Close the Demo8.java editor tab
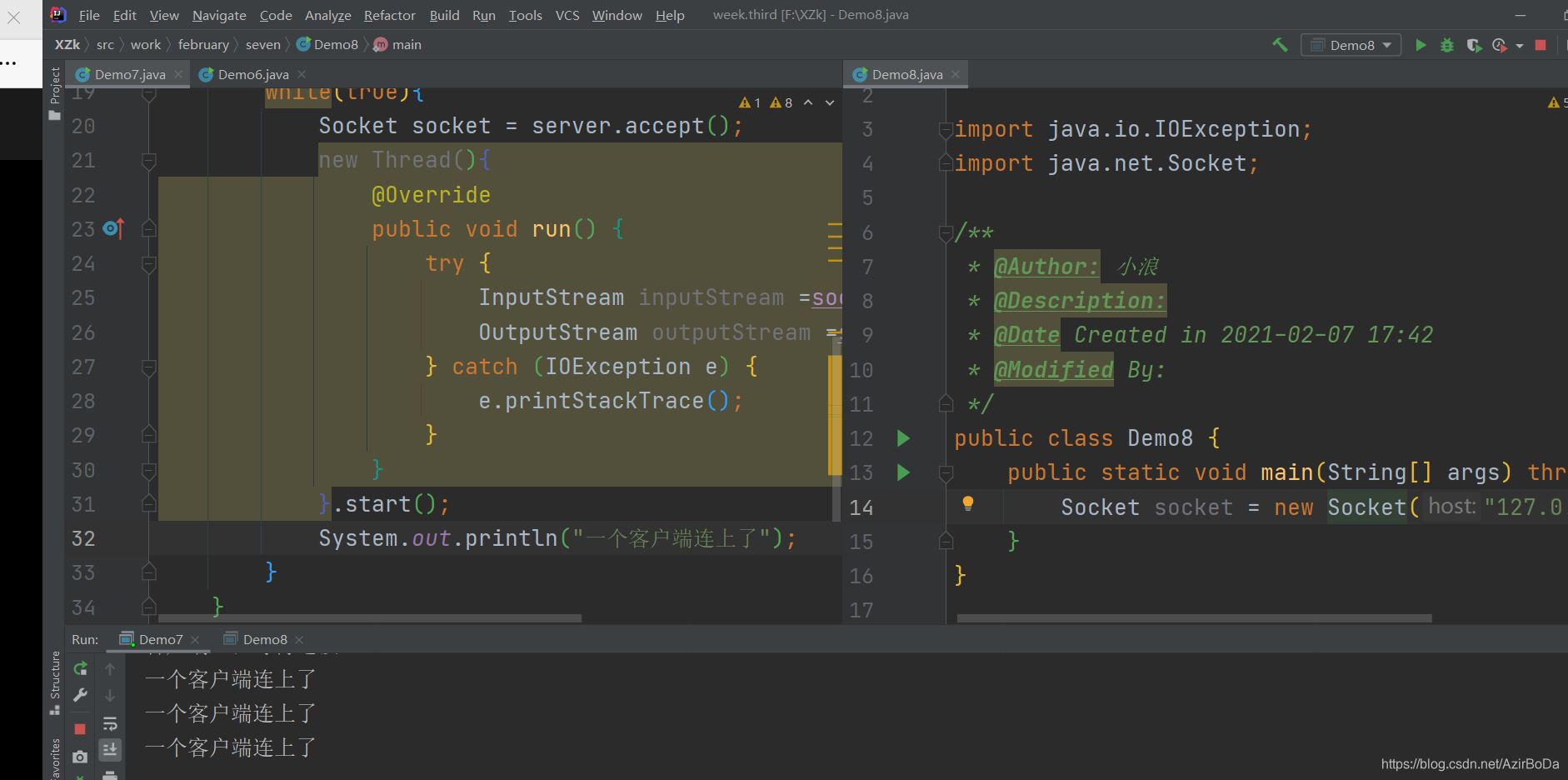The width and height of the screenshot is (1568, 780). click(x=956, y=74)
